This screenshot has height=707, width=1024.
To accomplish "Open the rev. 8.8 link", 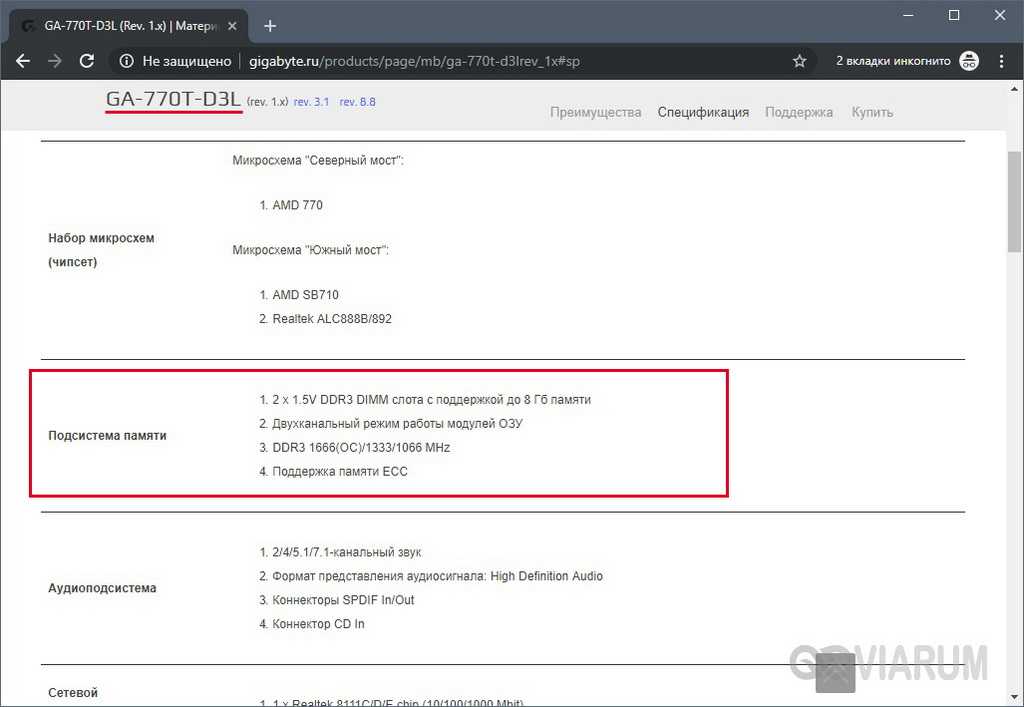I will point(357,102).
